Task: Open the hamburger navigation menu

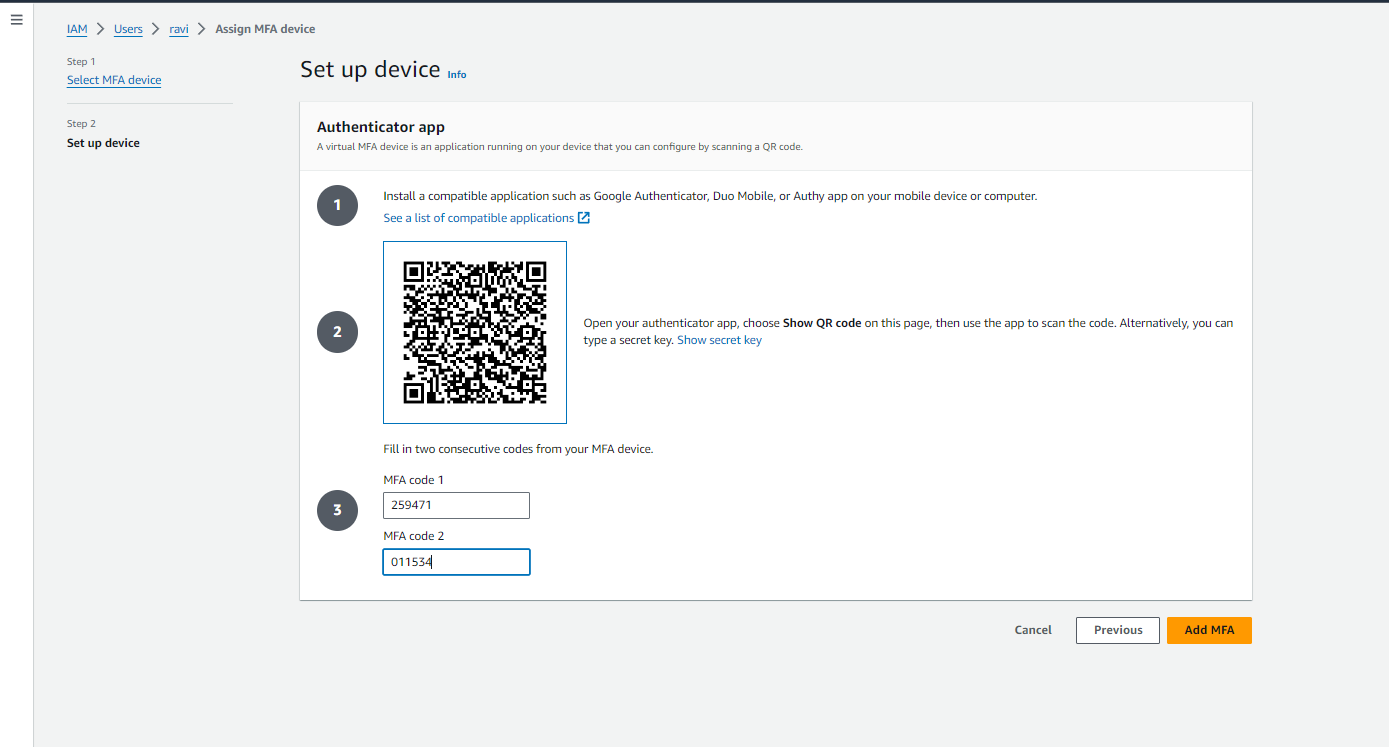Action: (16, 20)
